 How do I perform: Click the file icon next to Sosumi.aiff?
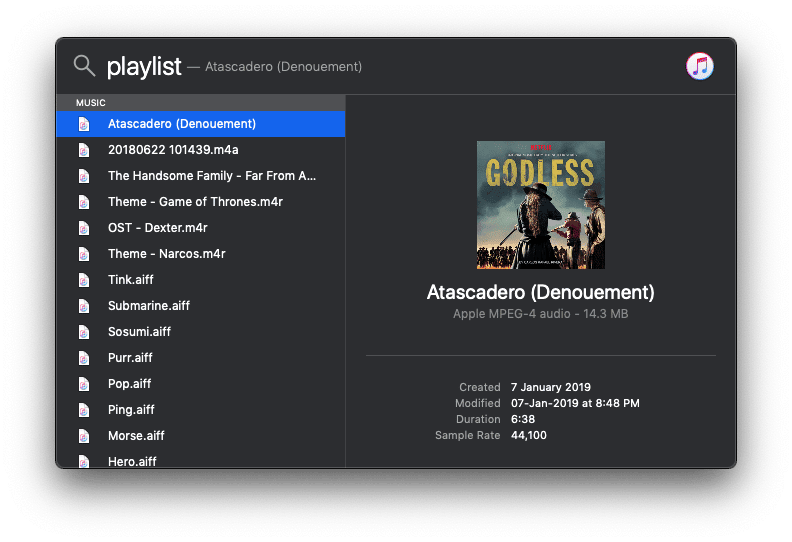pyautogui.click(x=85, y=332)
